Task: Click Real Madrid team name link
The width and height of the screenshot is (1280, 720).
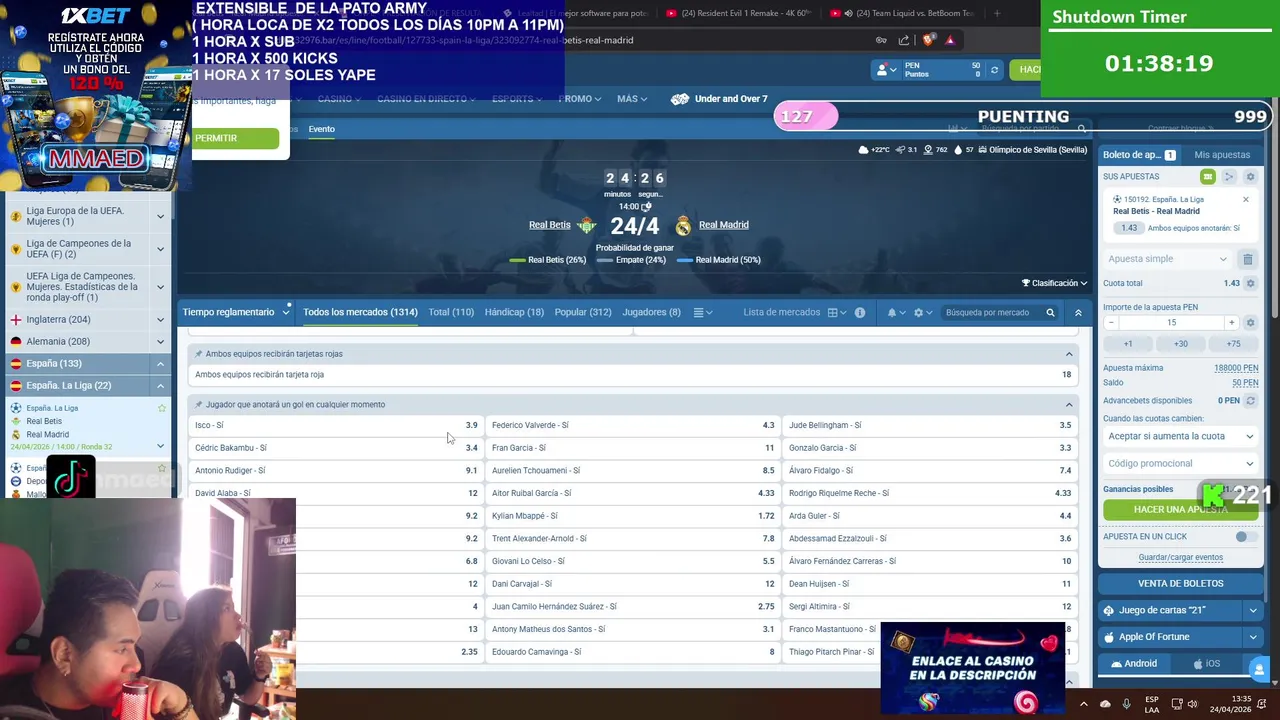Action: coord(724,225)
